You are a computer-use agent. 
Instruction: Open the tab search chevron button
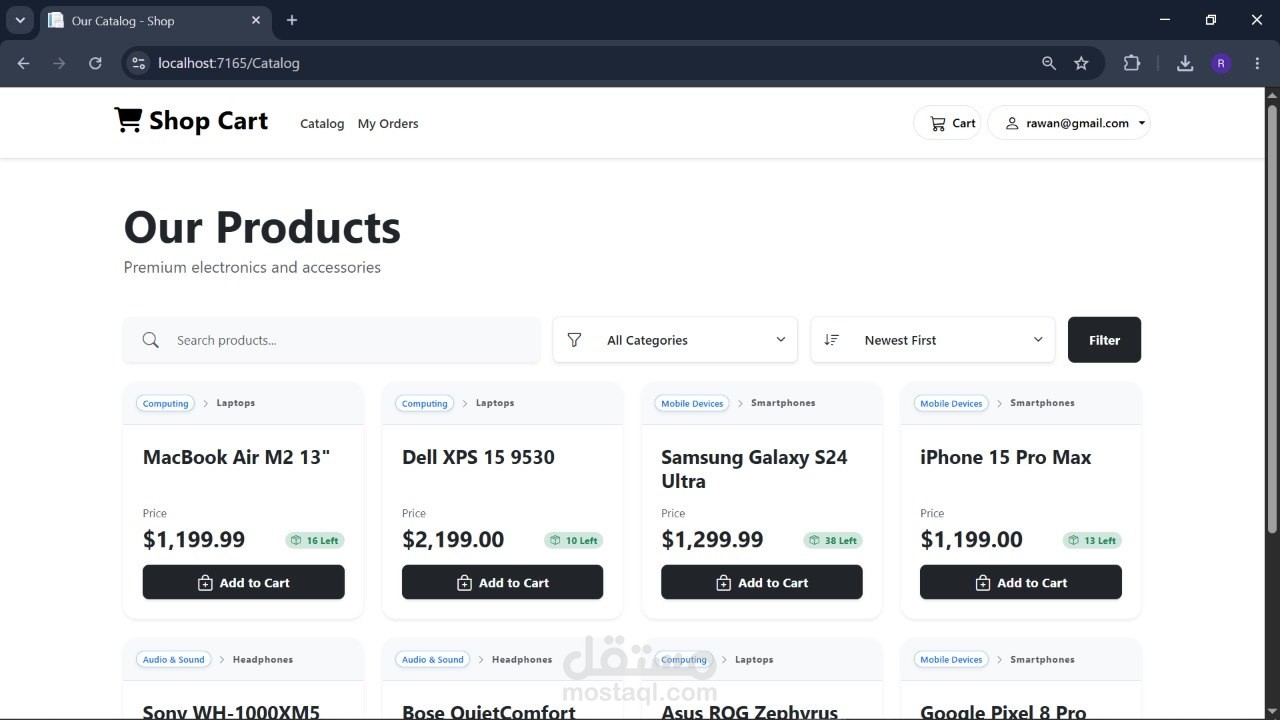click(20, 20)
